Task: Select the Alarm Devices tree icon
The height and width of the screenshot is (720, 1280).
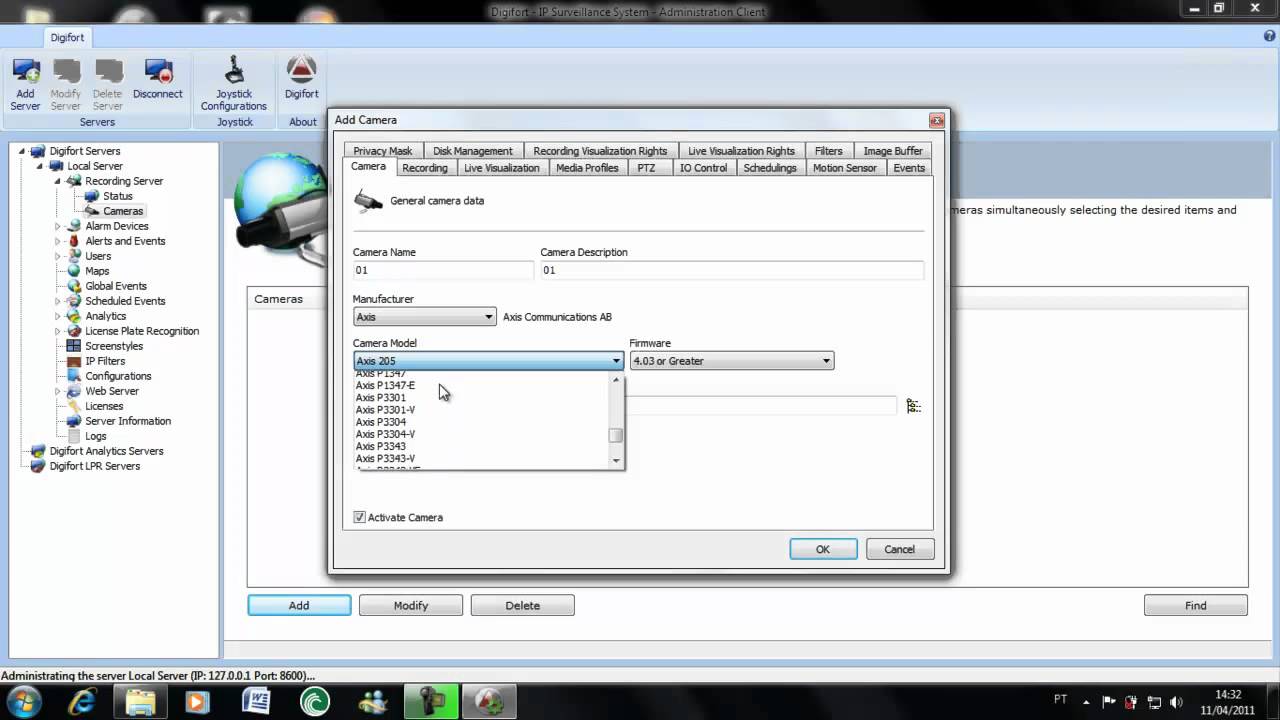Action: click(x=74, y=226)
